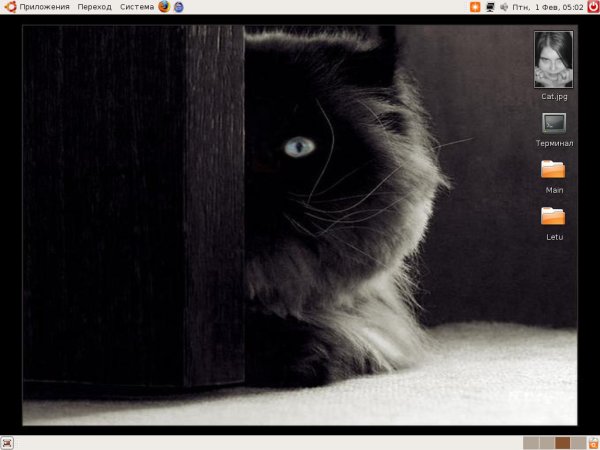Switch to the second workspace in switcher

(x=547, y=443)
